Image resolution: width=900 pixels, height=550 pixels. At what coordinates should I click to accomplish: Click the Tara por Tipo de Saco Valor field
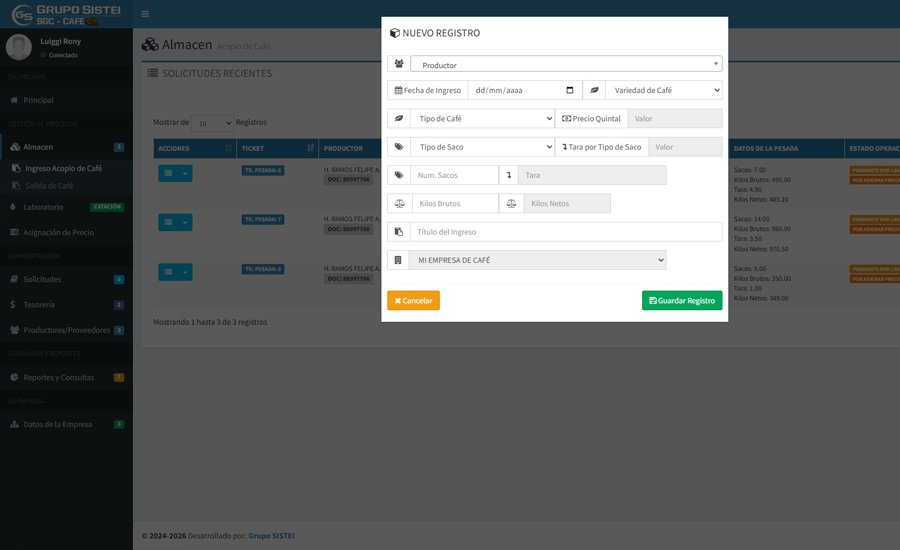tap(685, 147)
